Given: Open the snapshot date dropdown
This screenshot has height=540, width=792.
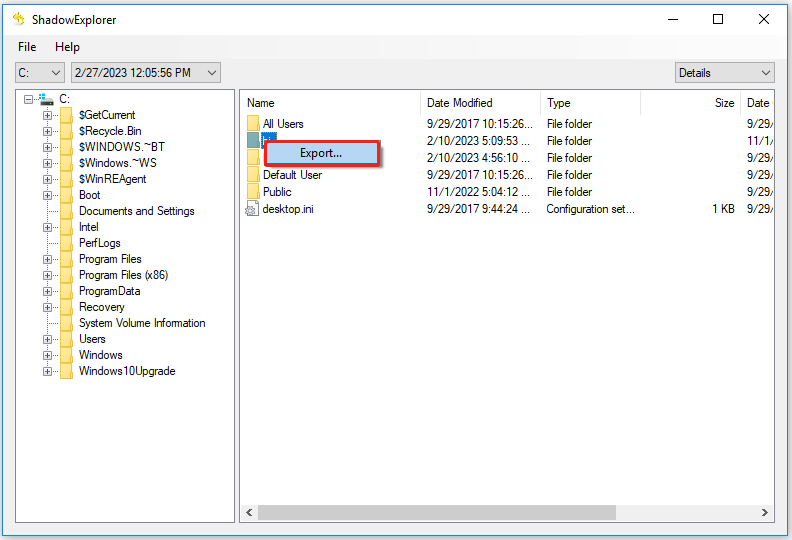Looking at the screenshot, I should [145, 73].
